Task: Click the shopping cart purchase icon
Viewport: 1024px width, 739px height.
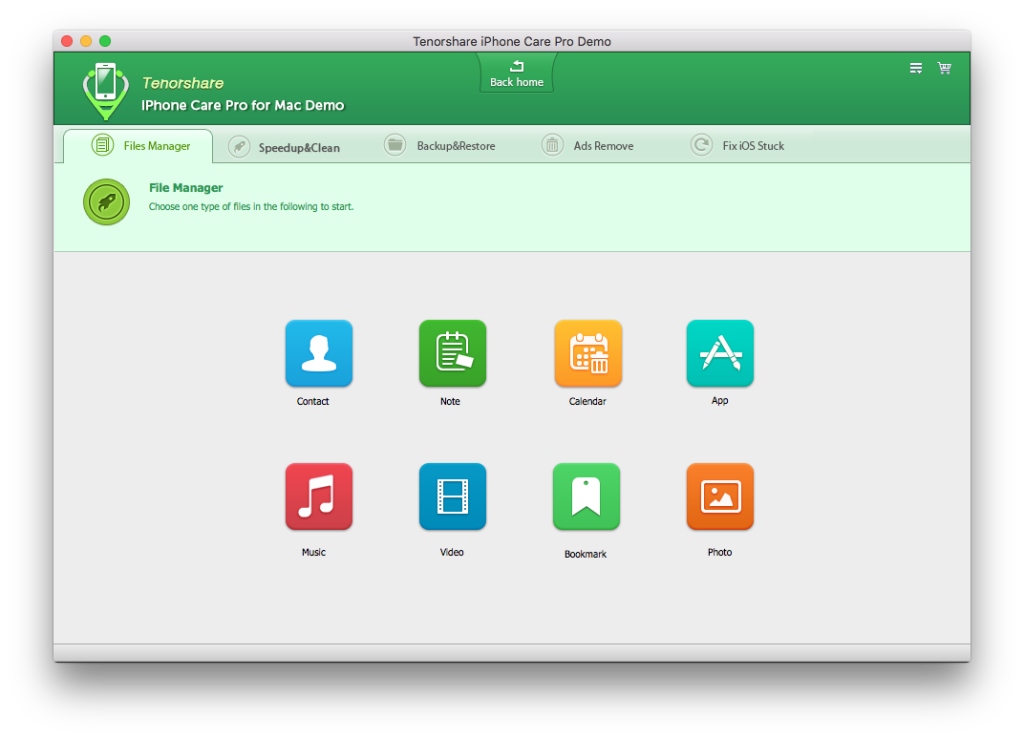Action: (944, 68)
